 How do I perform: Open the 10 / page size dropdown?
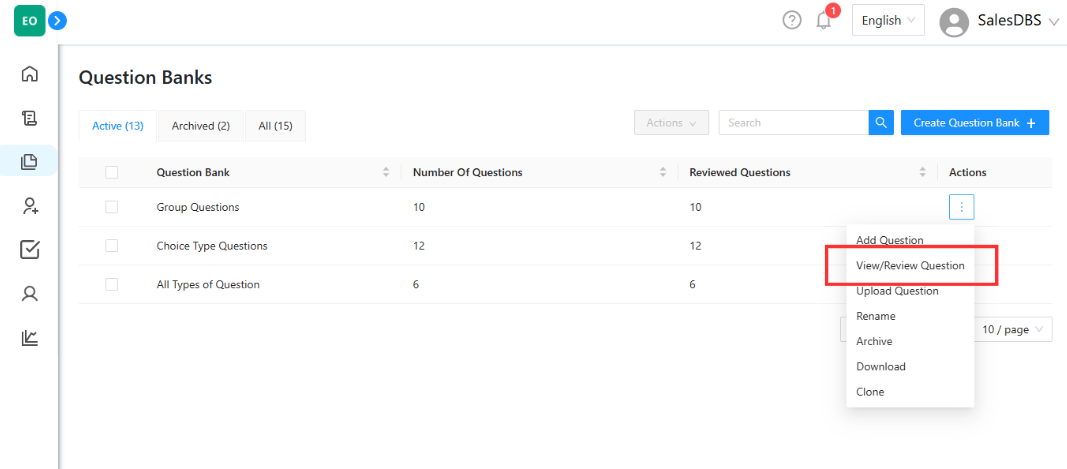[x=1012, y=330]
